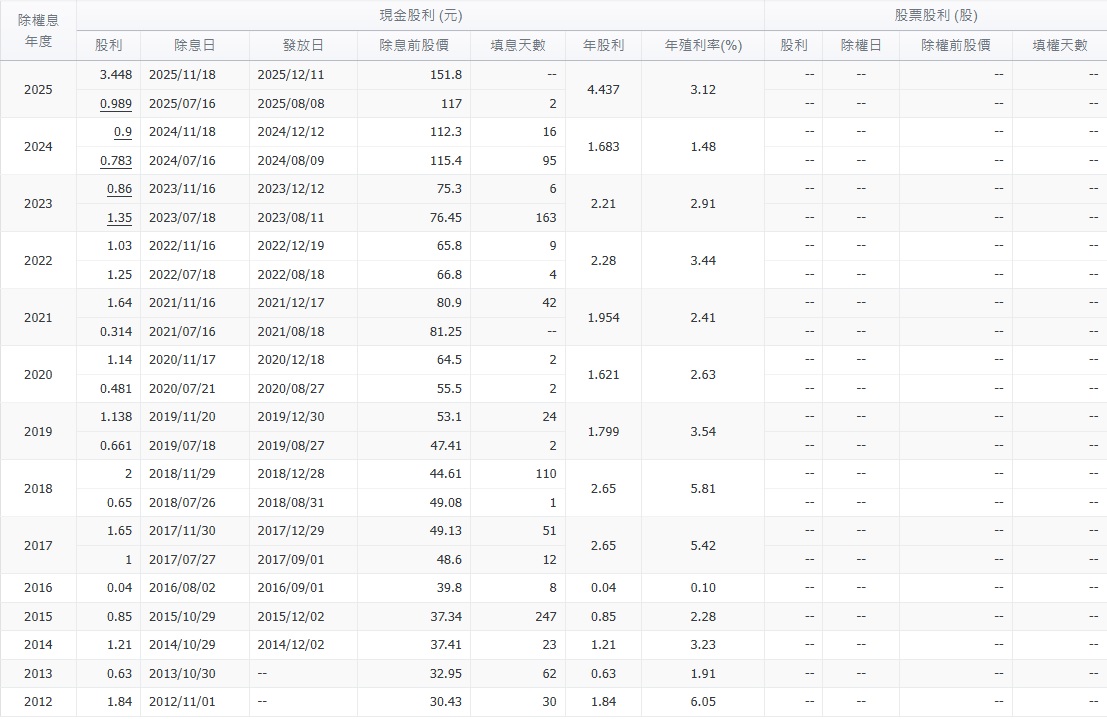1107x719 pixels.
Task: Open the 0.86 dividend link for 2023
Action: pos(118,188)
